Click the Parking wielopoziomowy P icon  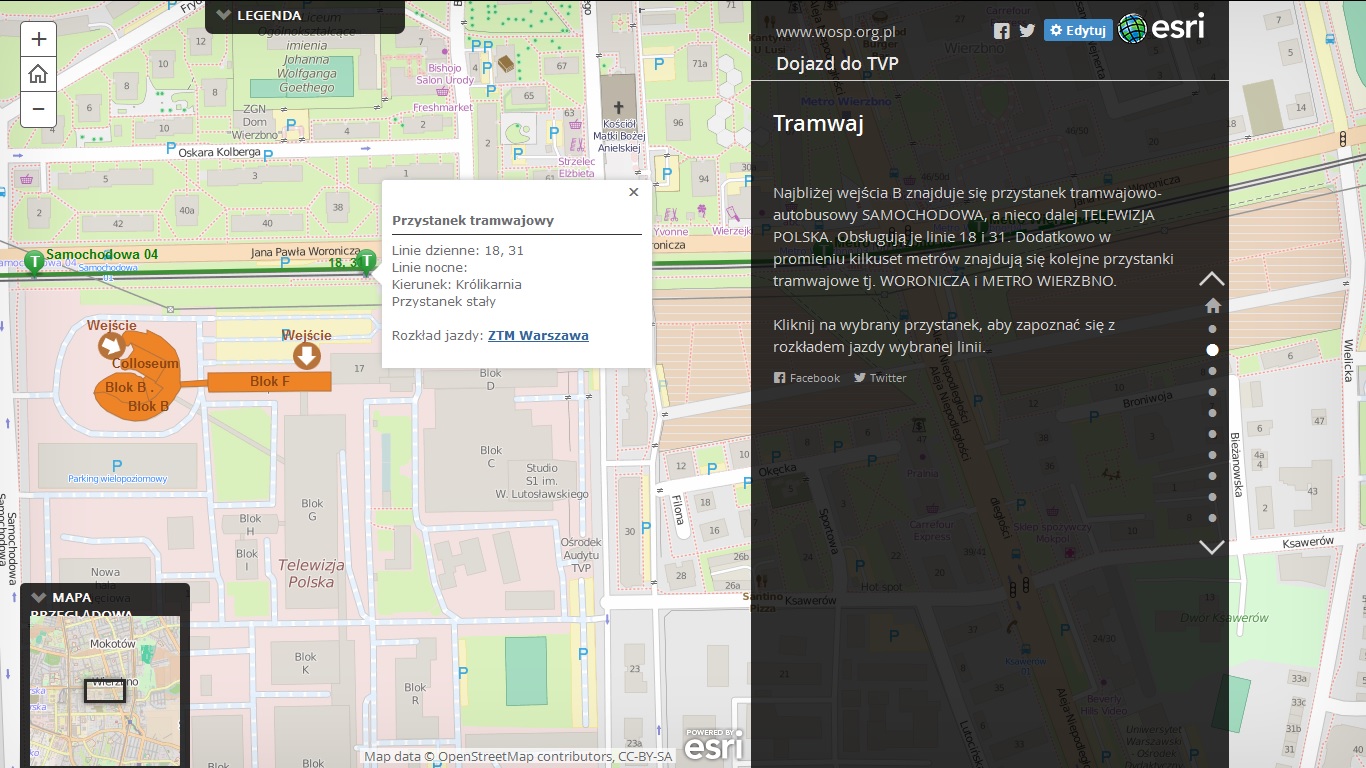click(117, 465)
